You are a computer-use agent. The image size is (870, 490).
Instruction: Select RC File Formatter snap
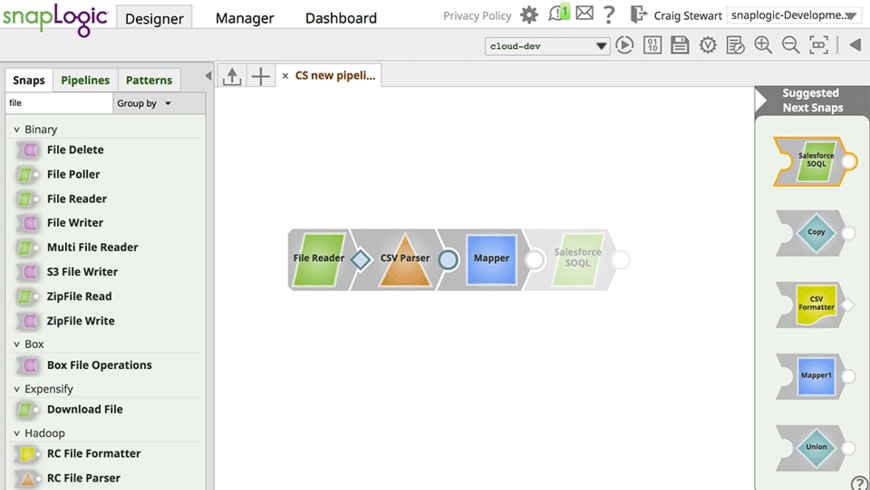point(94,454)
